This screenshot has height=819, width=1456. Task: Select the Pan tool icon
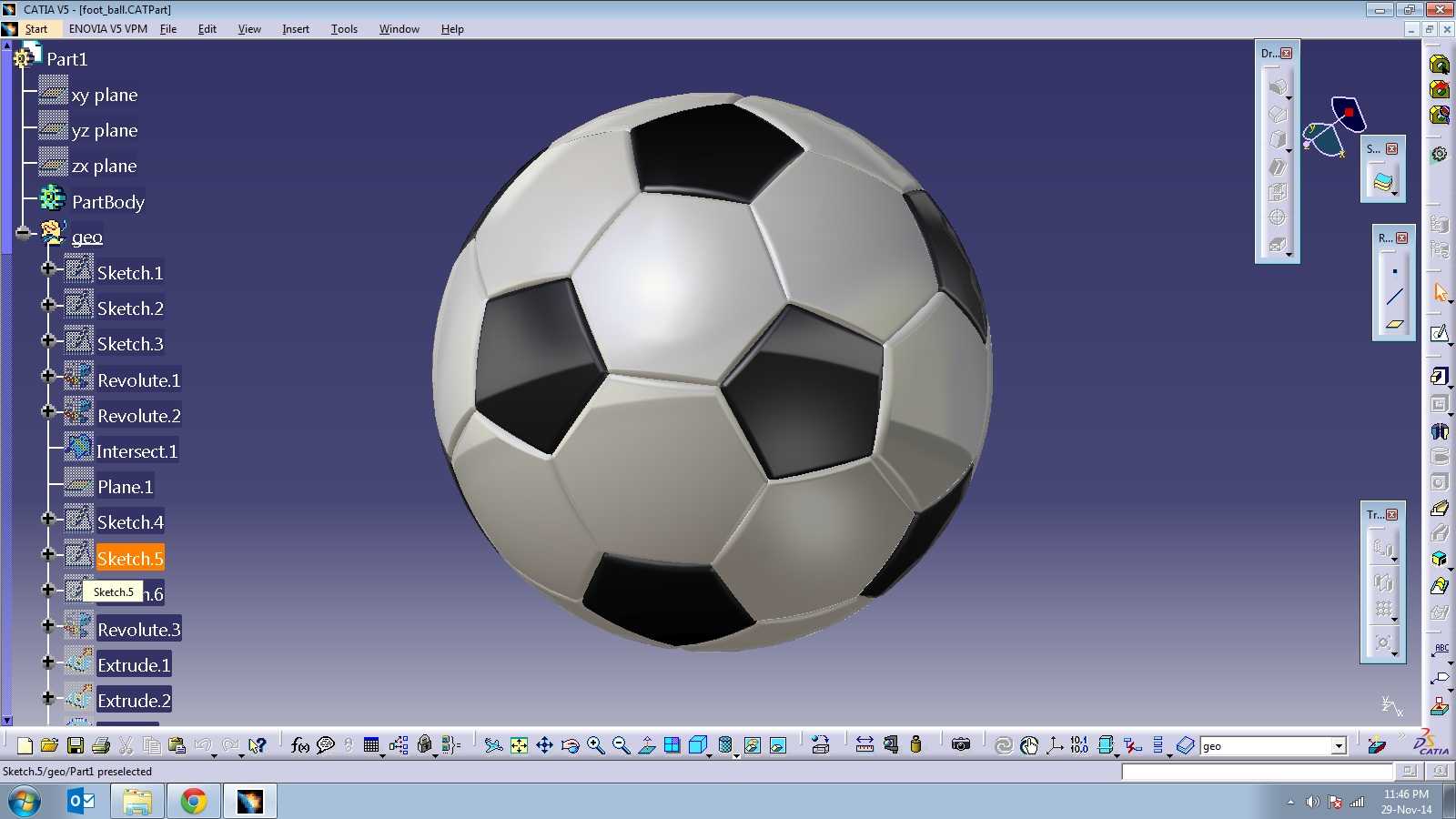tap(544, 745)
